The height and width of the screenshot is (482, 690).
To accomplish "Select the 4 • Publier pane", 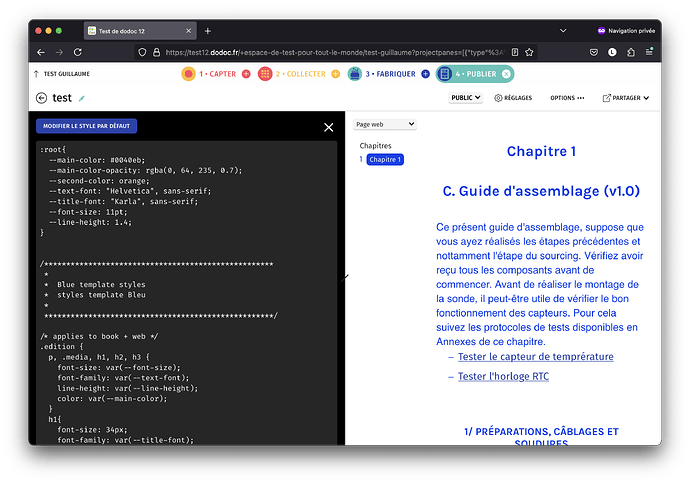I will coord(476,74).
